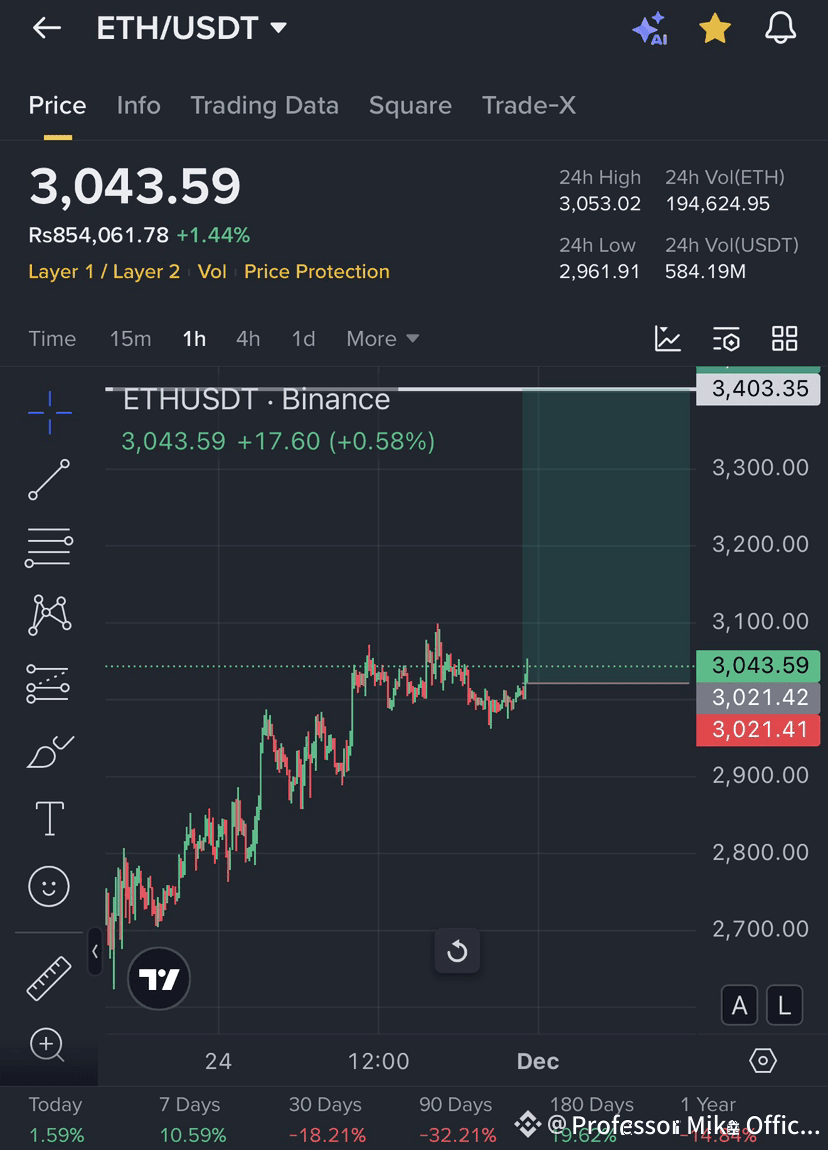Switch to the Price tab
The height and width of the screenshot is (1150, 828).
click(57, 106)
